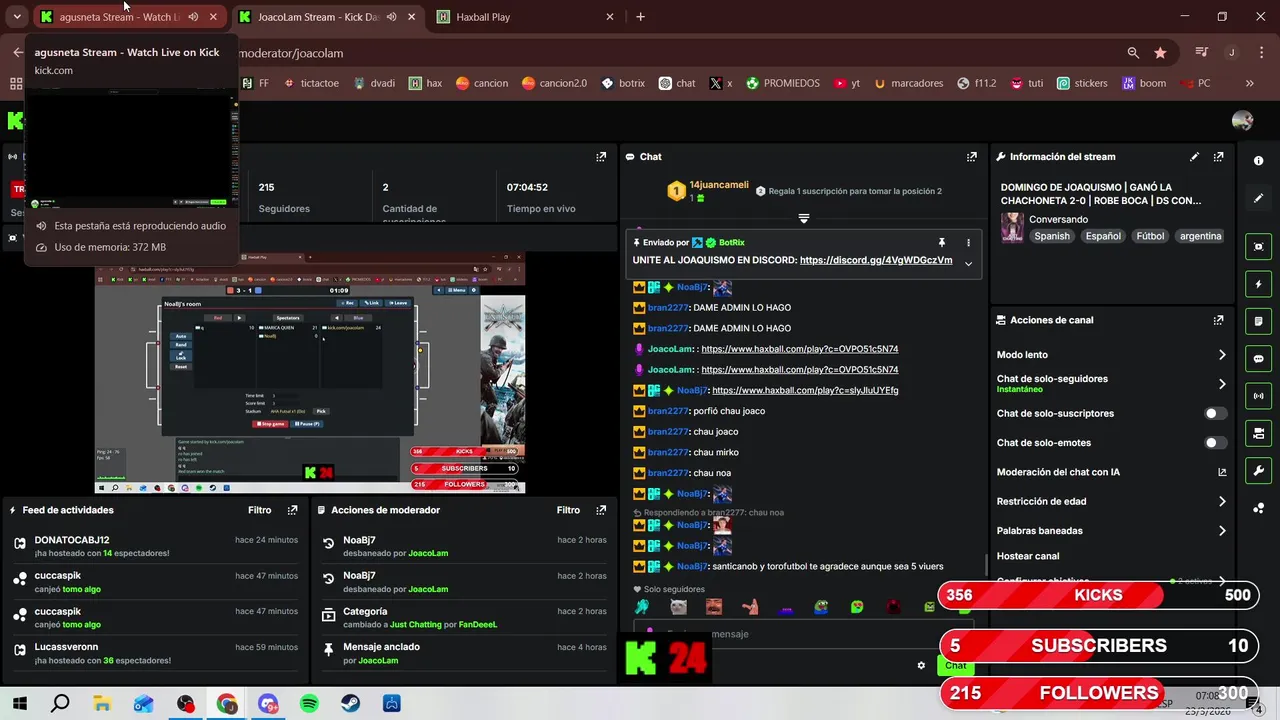
Task: Click the Fútbol stream tag
Action: [1150, 236]
